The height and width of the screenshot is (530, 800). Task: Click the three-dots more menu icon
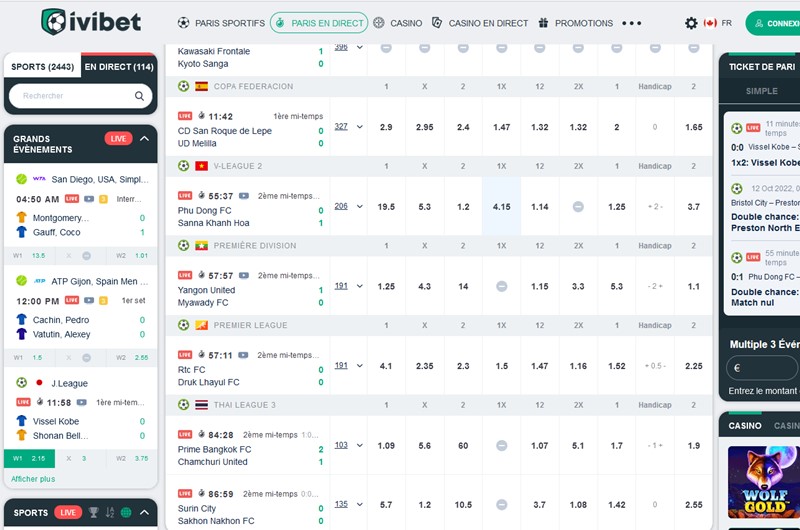coord(632,23)
